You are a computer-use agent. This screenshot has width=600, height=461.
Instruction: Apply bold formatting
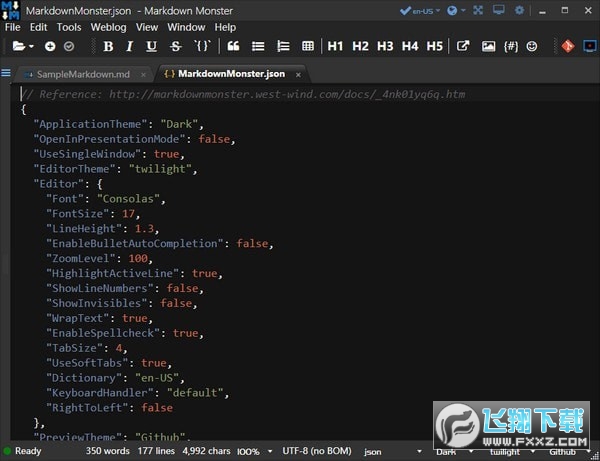pyautogui.click(x=108, y=46)
